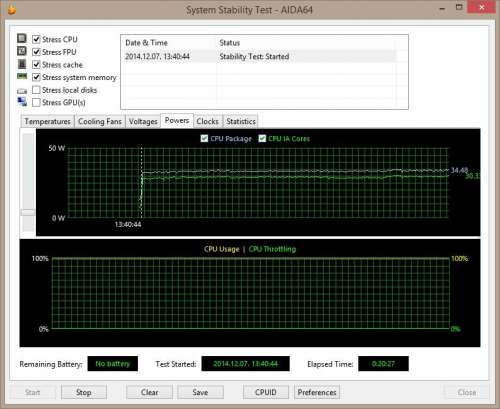
Task: Click the CPU chip icon beside Stress CPU
Action: pyautogui.click(x=22, y=38)
